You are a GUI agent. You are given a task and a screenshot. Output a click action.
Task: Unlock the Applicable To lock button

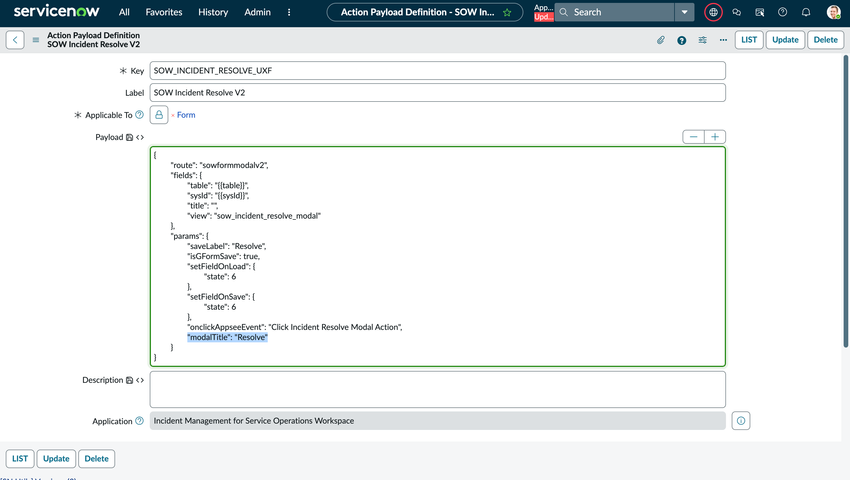pyautogui.click(x=159, y=114)
